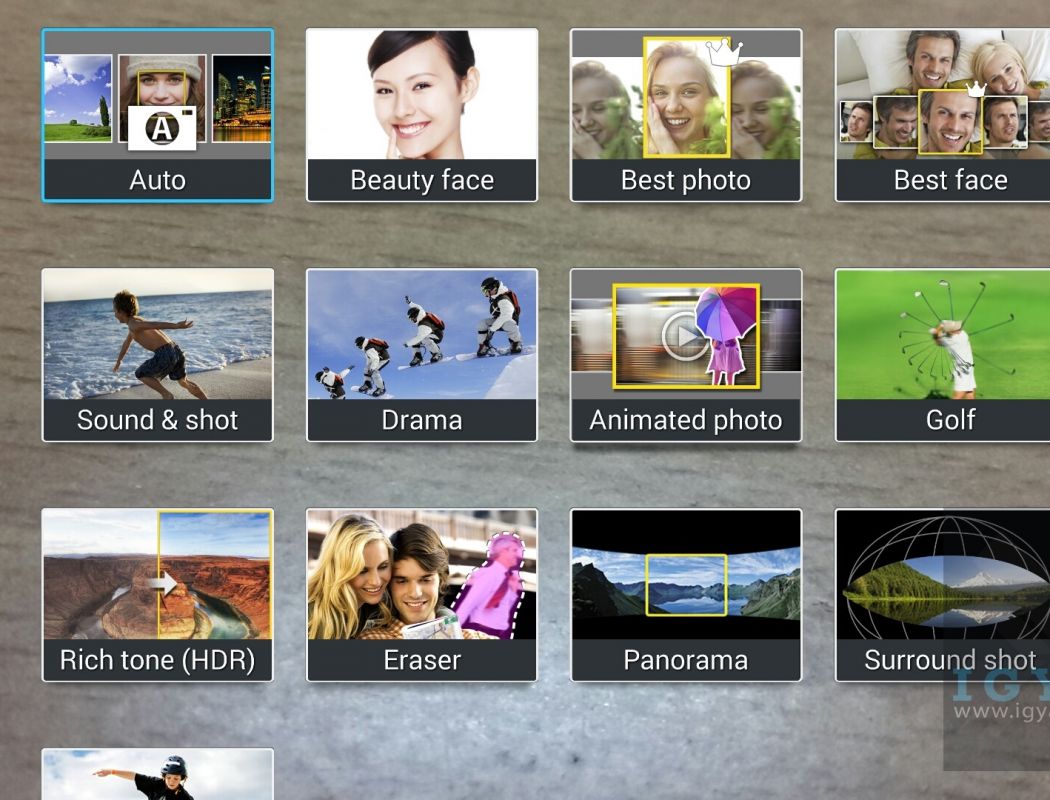
Task: Open the Eraser mode label
Action: point(421,660)
